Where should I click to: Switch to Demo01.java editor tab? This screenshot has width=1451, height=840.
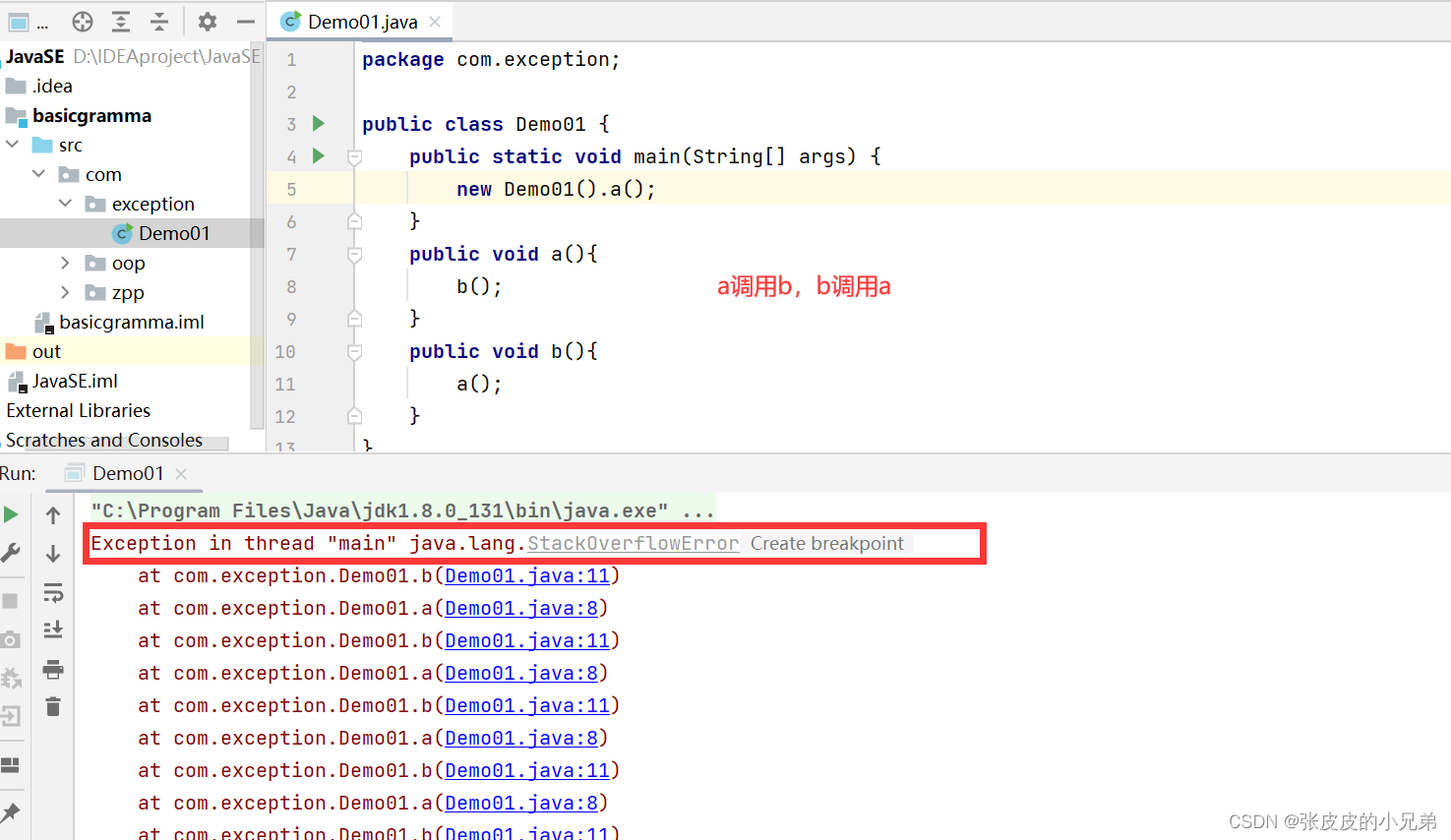362,22
